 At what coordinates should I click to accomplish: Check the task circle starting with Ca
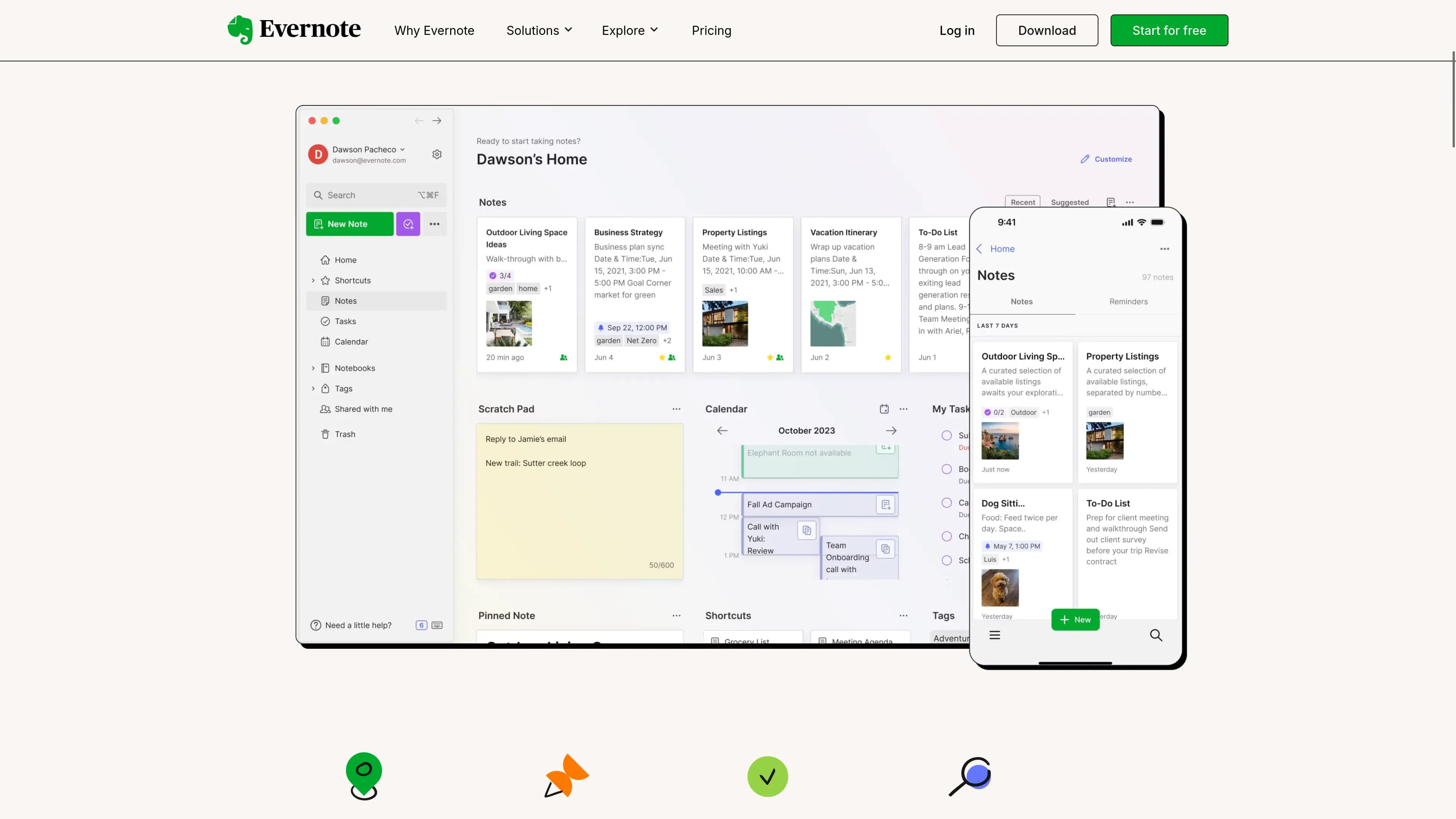click(947, 502)
